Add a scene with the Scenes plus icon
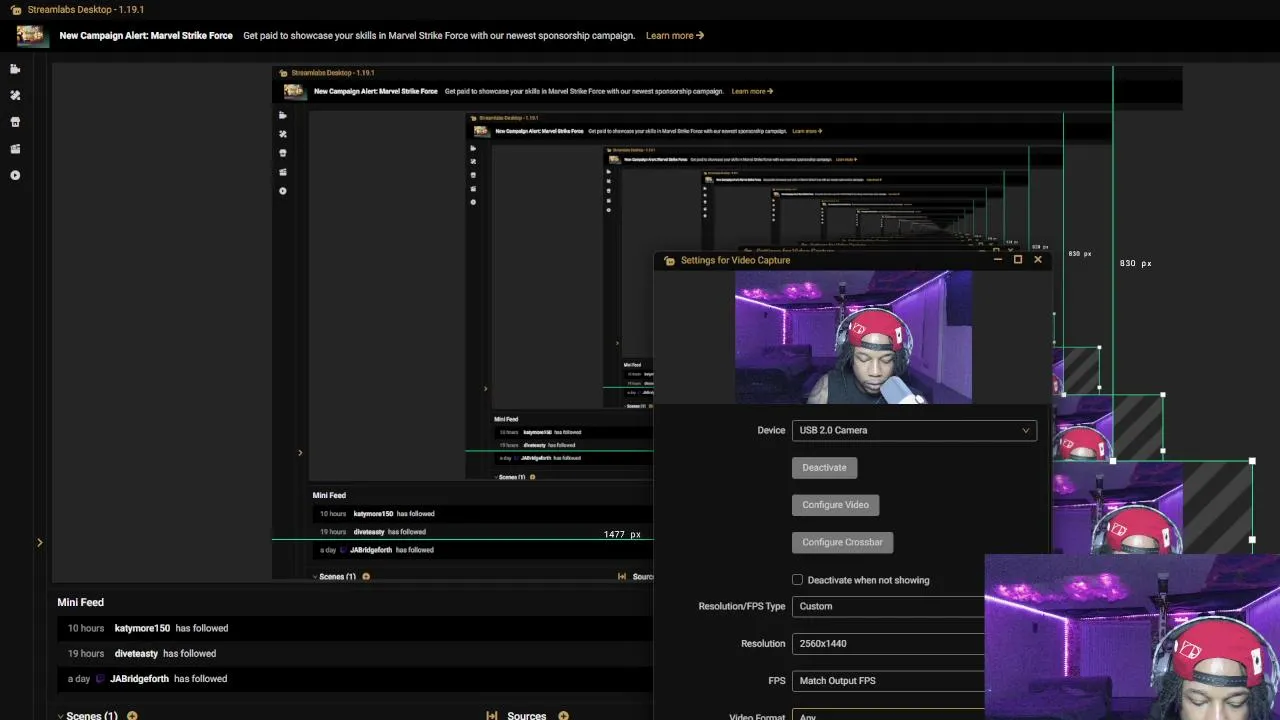 coord(132,716)
